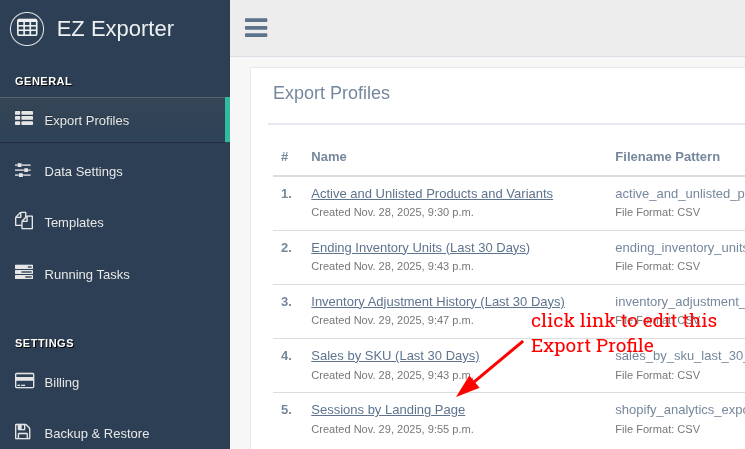The image size is (745, 449).
Task: Open Export Profiles in sidebar
Action: click(87, 120)
